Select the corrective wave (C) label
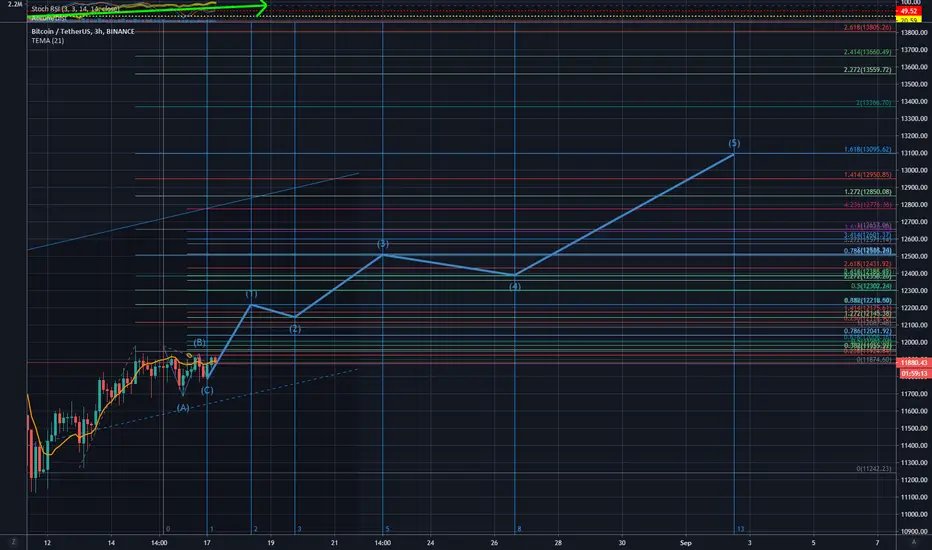The image size is (932, 550). point(207,391)
